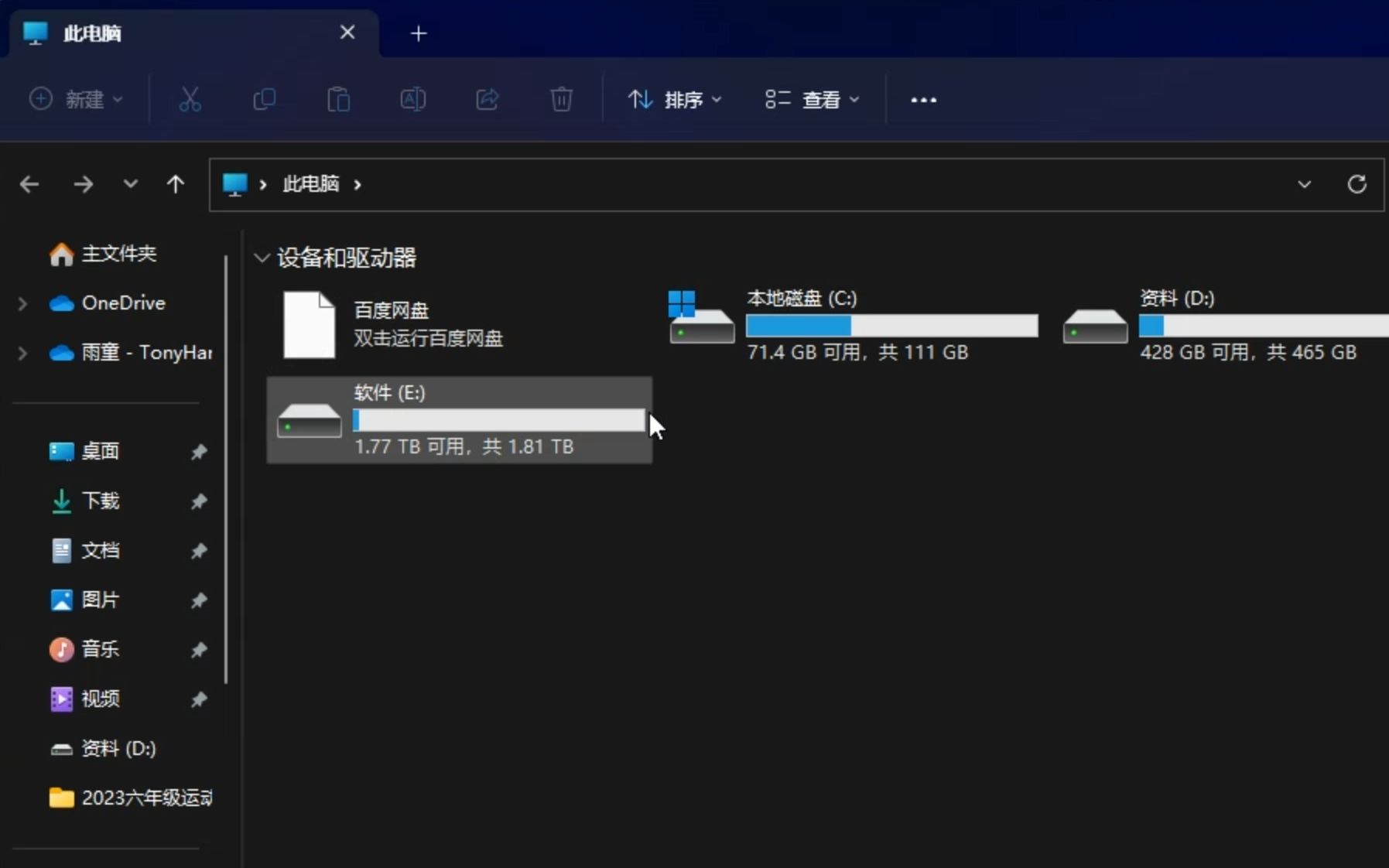Click the Cut scissors icon
Viewport: 1389px width, 868px height.
[x=190, y=100]
